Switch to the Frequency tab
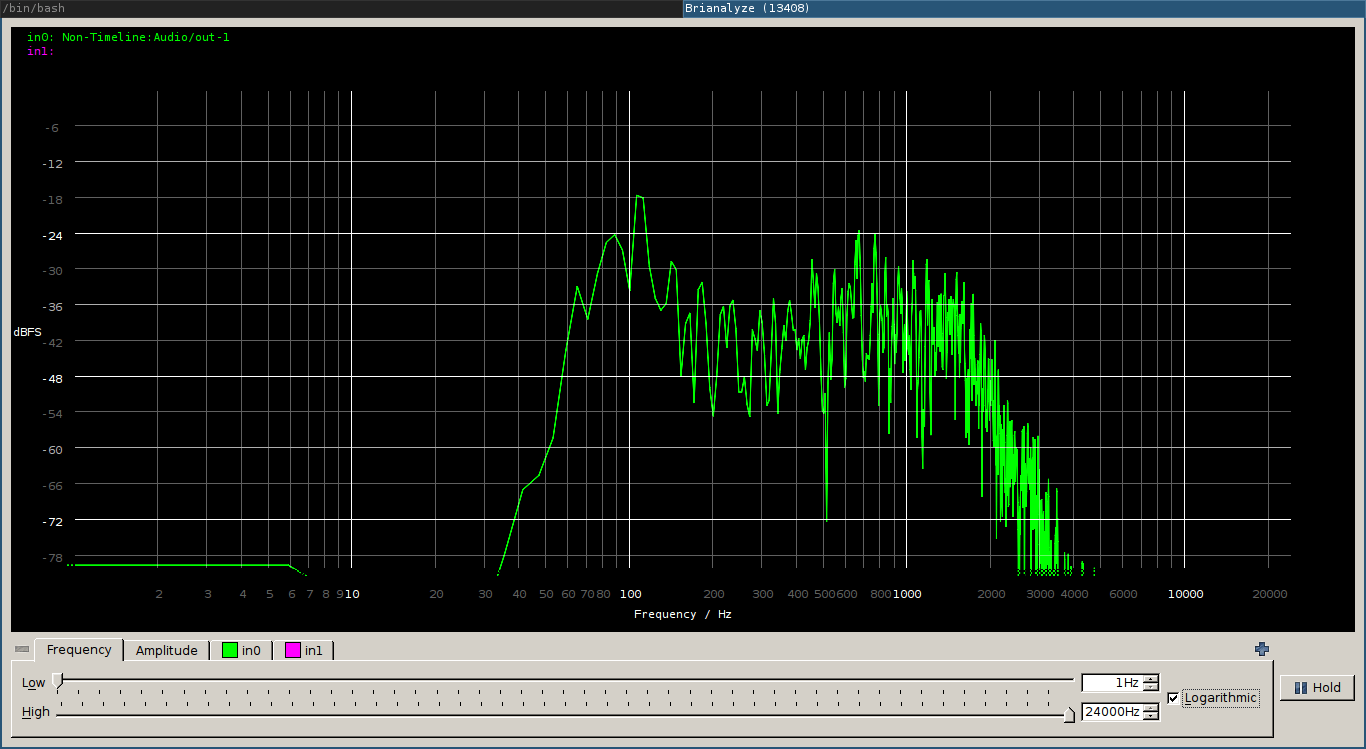The height and width of the screenshot is (749, 1366). 79,650
